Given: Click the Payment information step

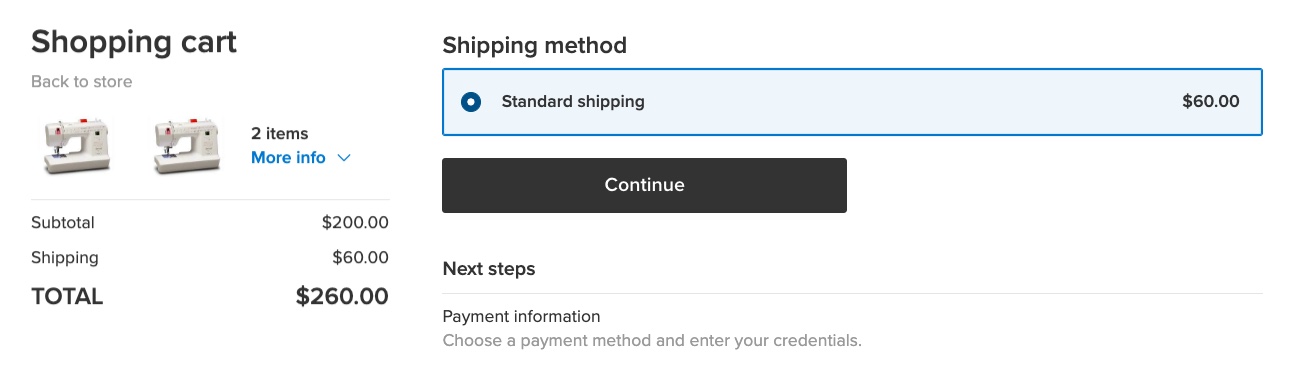Looking at the screenshot, I should click(521, 317).
